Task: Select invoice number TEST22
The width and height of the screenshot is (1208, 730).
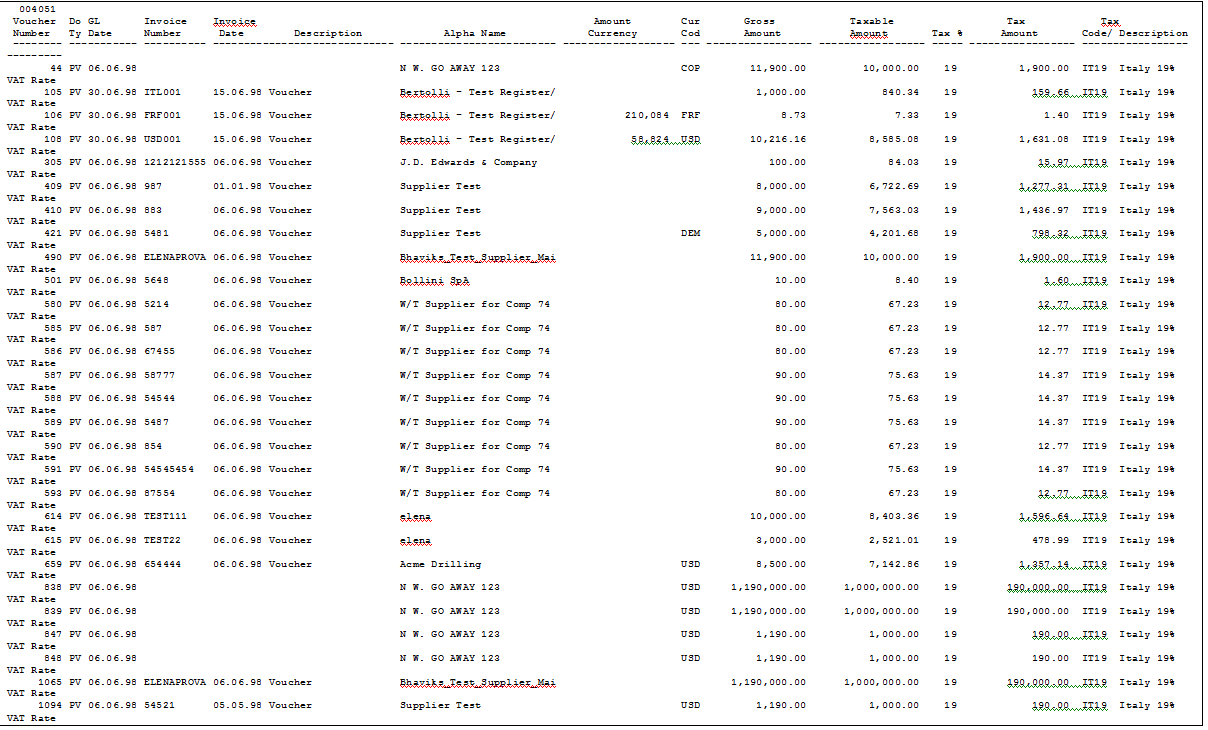Action: (163, 541)
